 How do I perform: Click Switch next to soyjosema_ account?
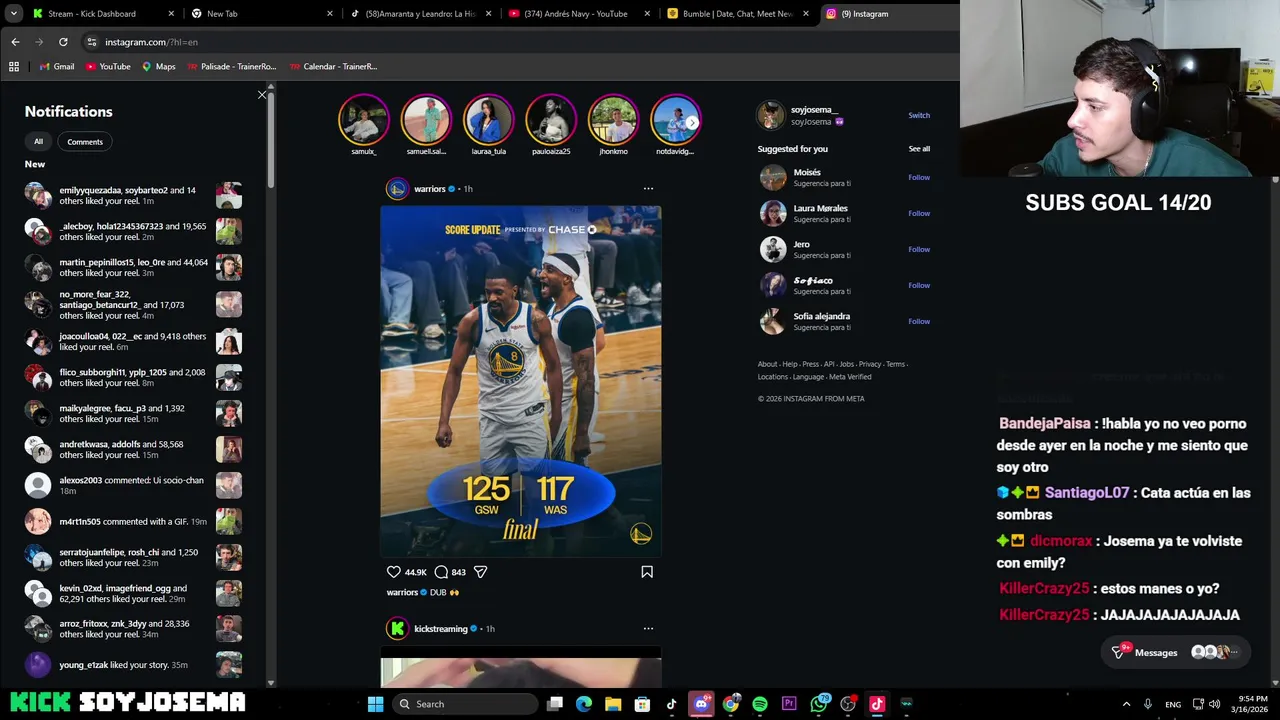coord(919,115)
